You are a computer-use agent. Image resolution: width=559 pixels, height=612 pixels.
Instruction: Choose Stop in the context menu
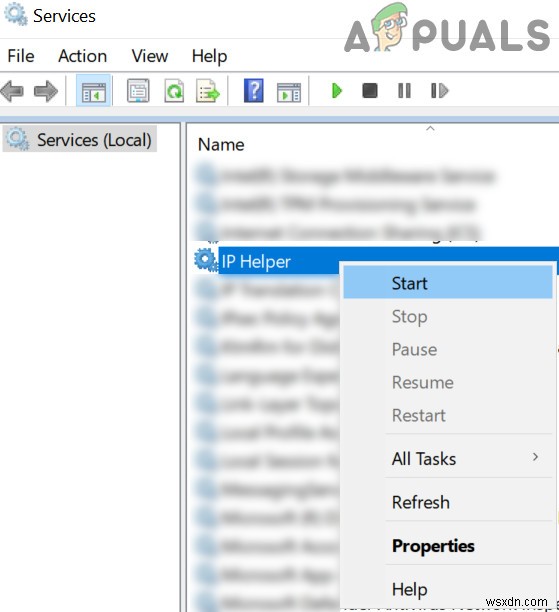point(448,316)
